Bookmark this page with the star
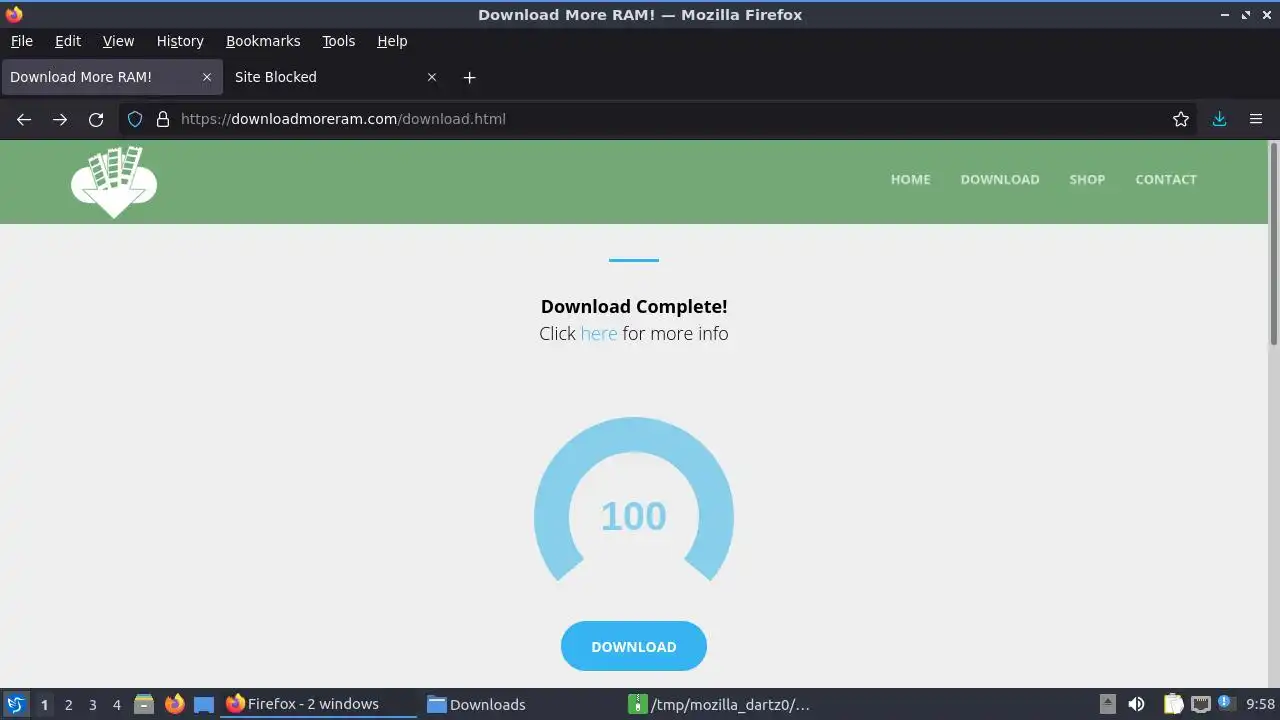The image size is (1280, 720). point(1181,119)
